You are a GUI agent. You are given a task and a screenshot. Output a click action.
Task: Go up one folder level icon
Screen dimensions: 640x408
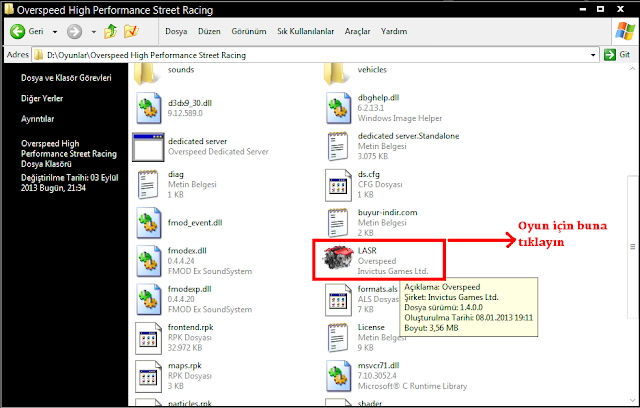pyautogui.click(x=110, y=31)
